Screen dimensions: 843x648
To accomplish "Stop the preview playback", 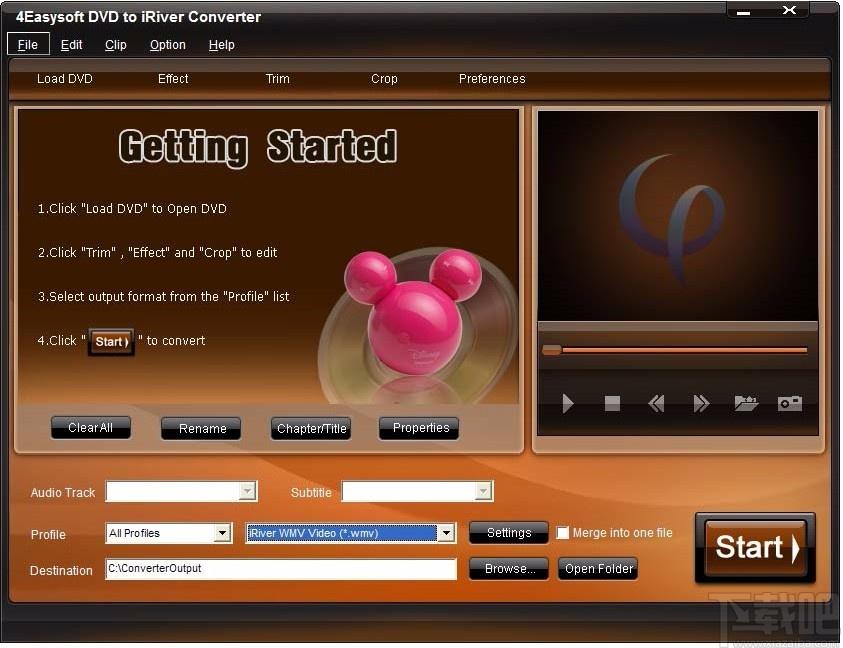I will coord(612,403).
